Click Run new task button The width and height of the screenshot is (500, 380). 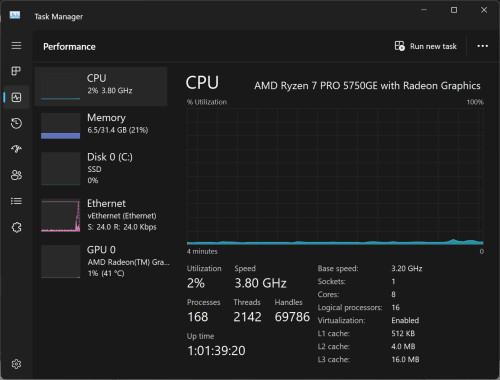(x=426, y=46)
